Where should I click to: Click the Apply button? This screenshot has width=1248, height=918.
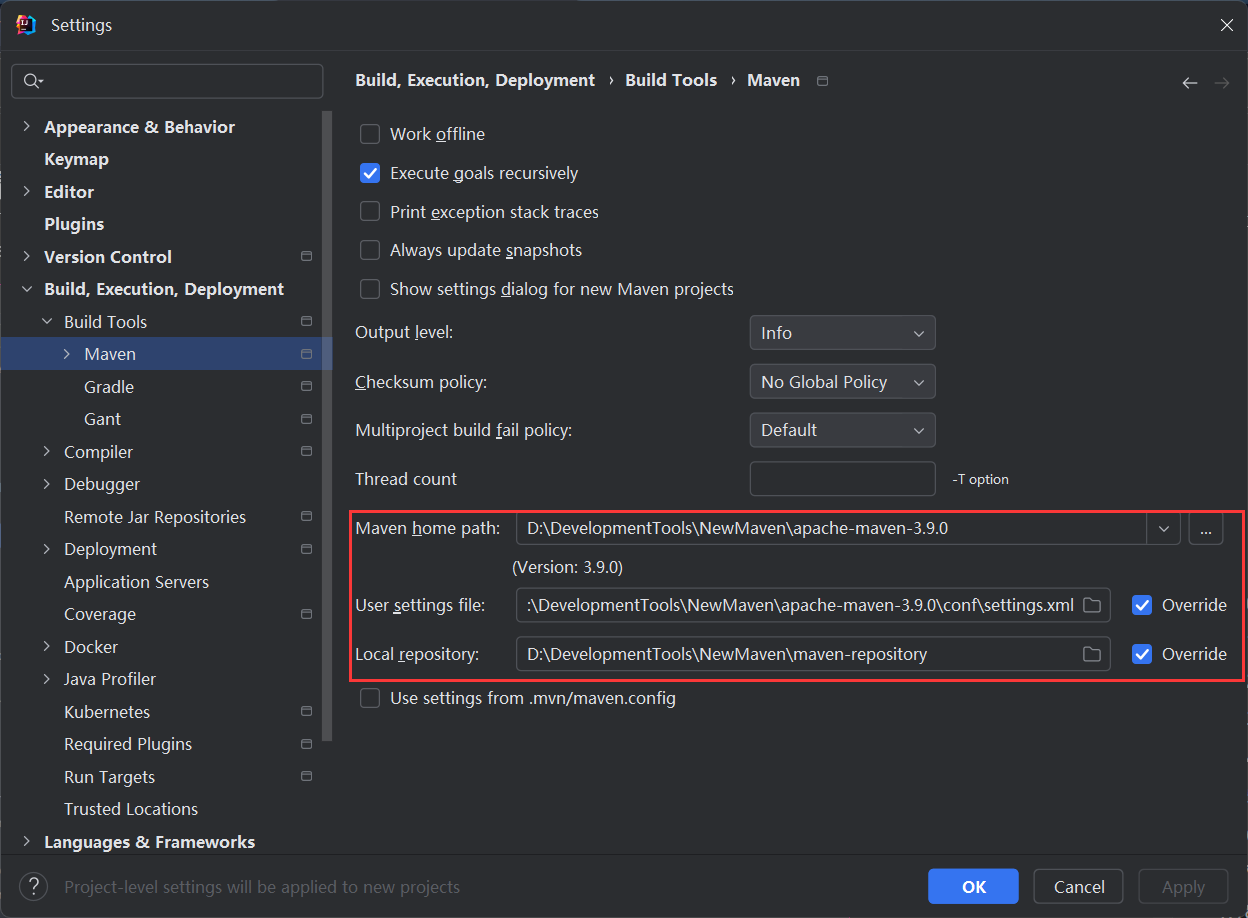1183,886
